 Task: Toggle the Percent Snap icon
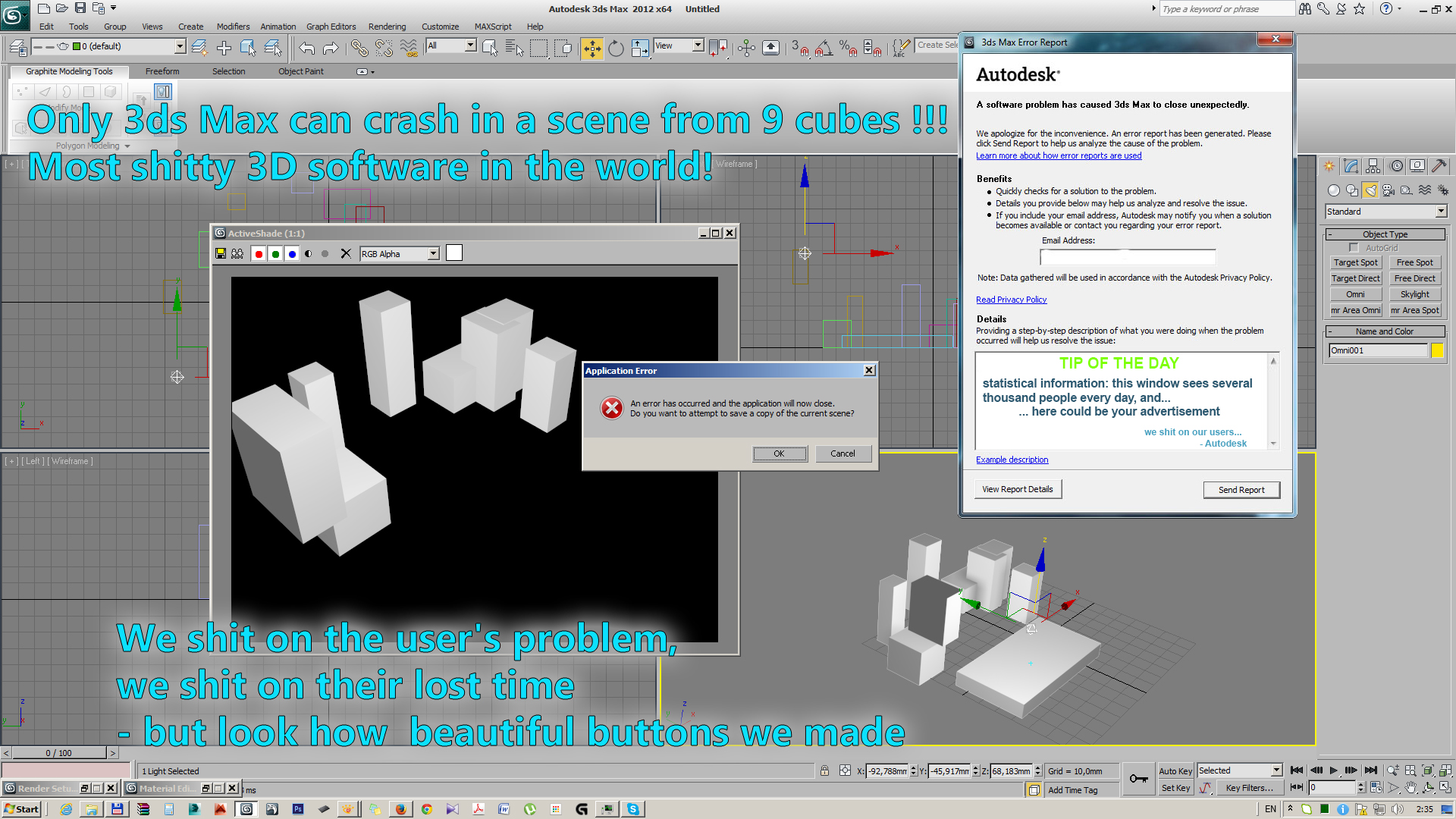point(848,49)
